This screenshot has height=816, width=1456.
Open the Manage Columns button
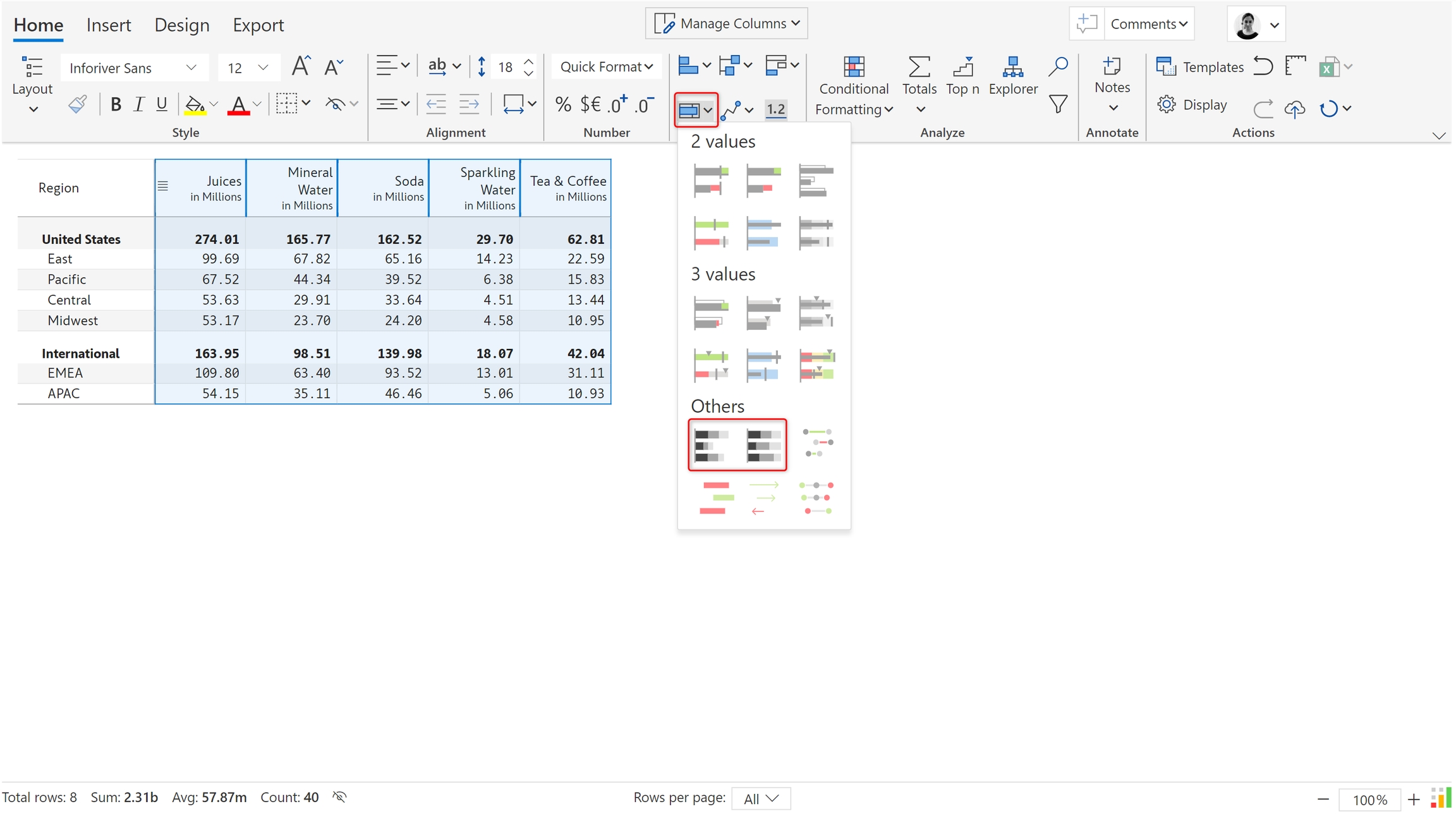[x=727, y=24]
